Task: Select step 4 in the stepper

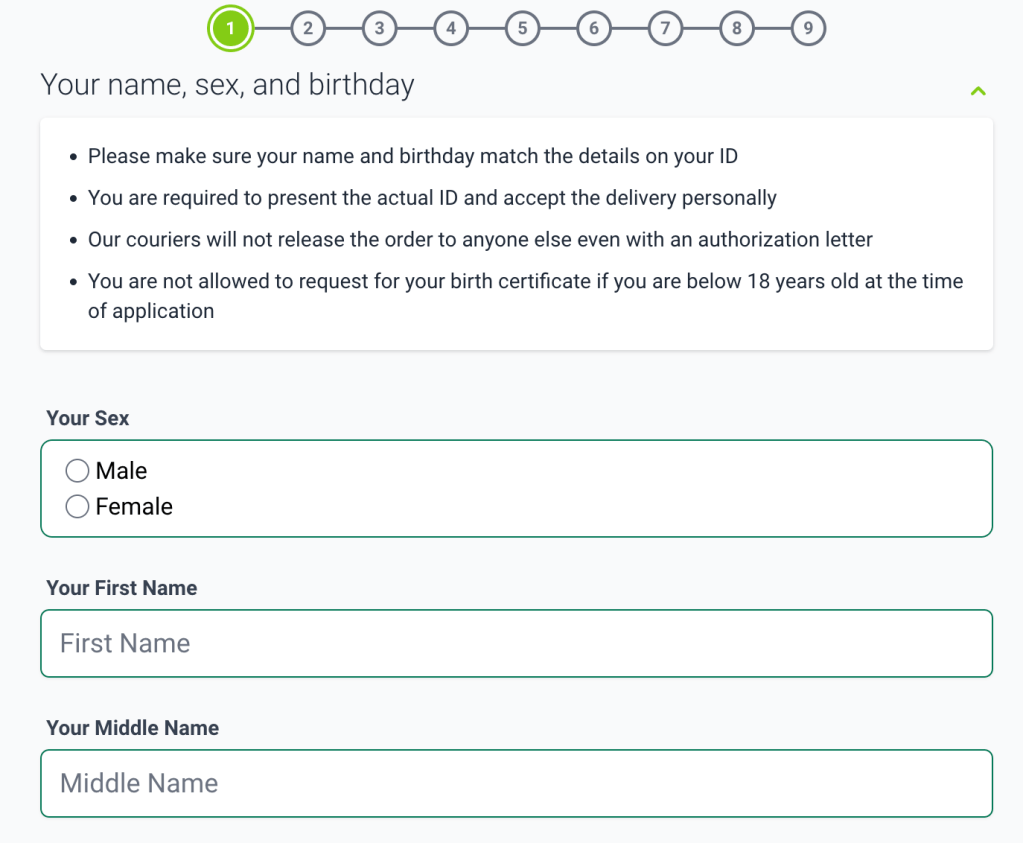Action: pyautogui.click(x=451, y=29)
